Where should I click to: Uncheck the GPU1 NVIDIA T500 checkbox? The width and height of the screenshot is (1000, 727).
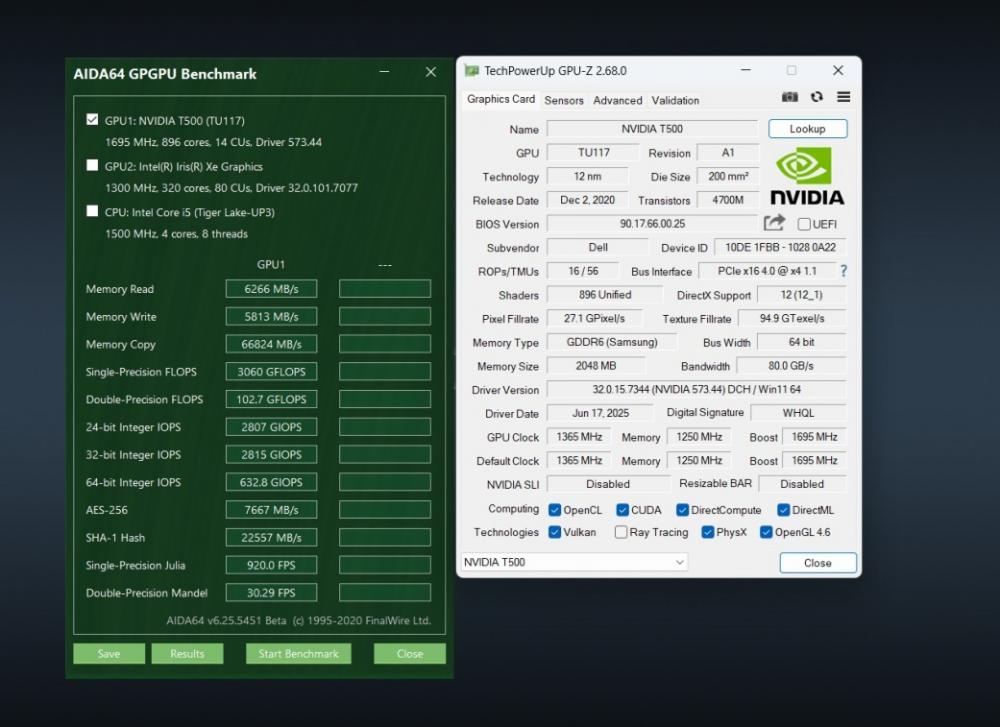(93, 120)
